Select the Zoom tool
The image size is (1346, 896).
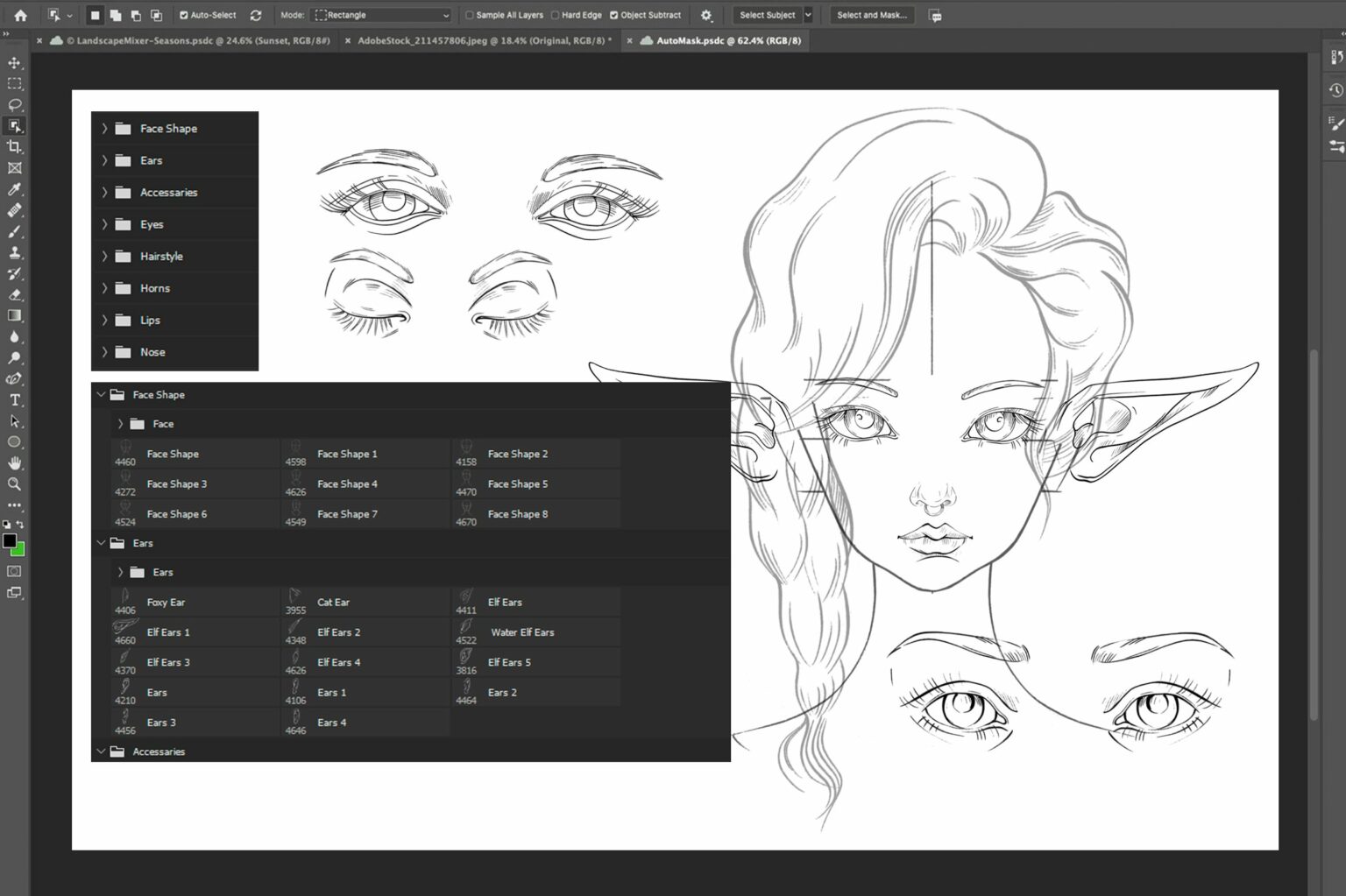coord(14,484)
